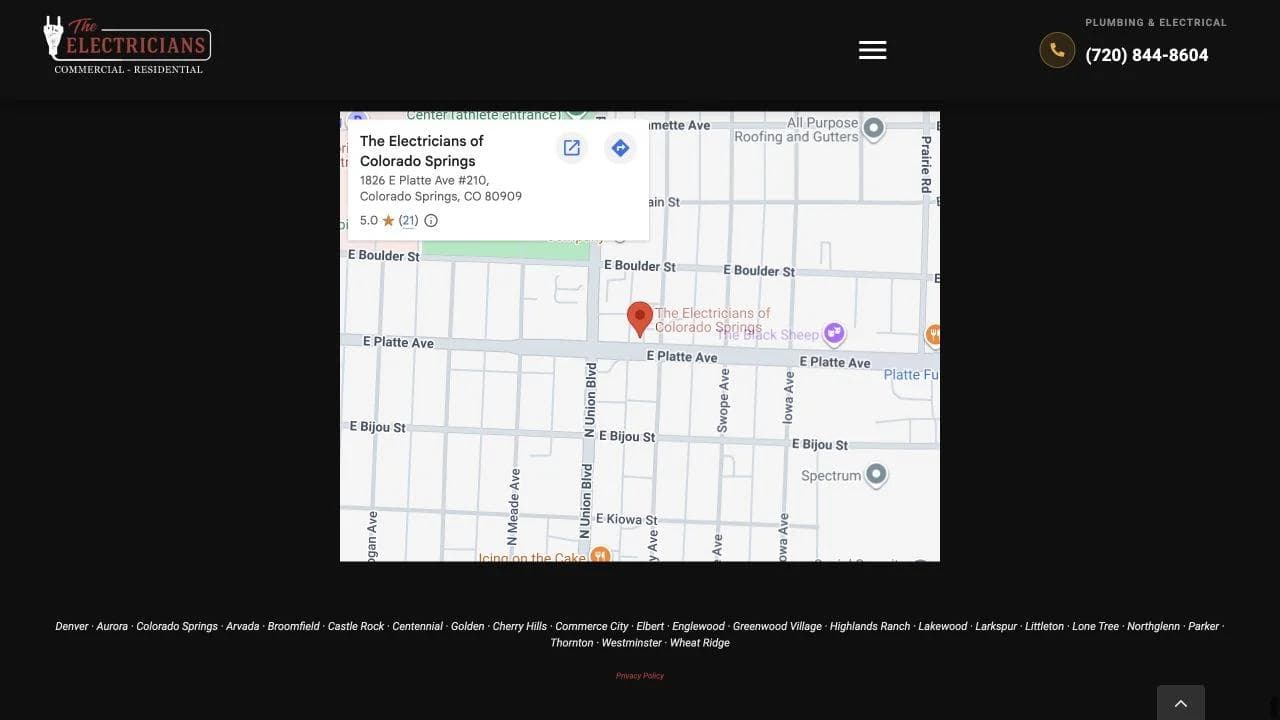Get directions via blue arrow icon
This screenshot has width=1280, height=720.
tap(620, 148)
